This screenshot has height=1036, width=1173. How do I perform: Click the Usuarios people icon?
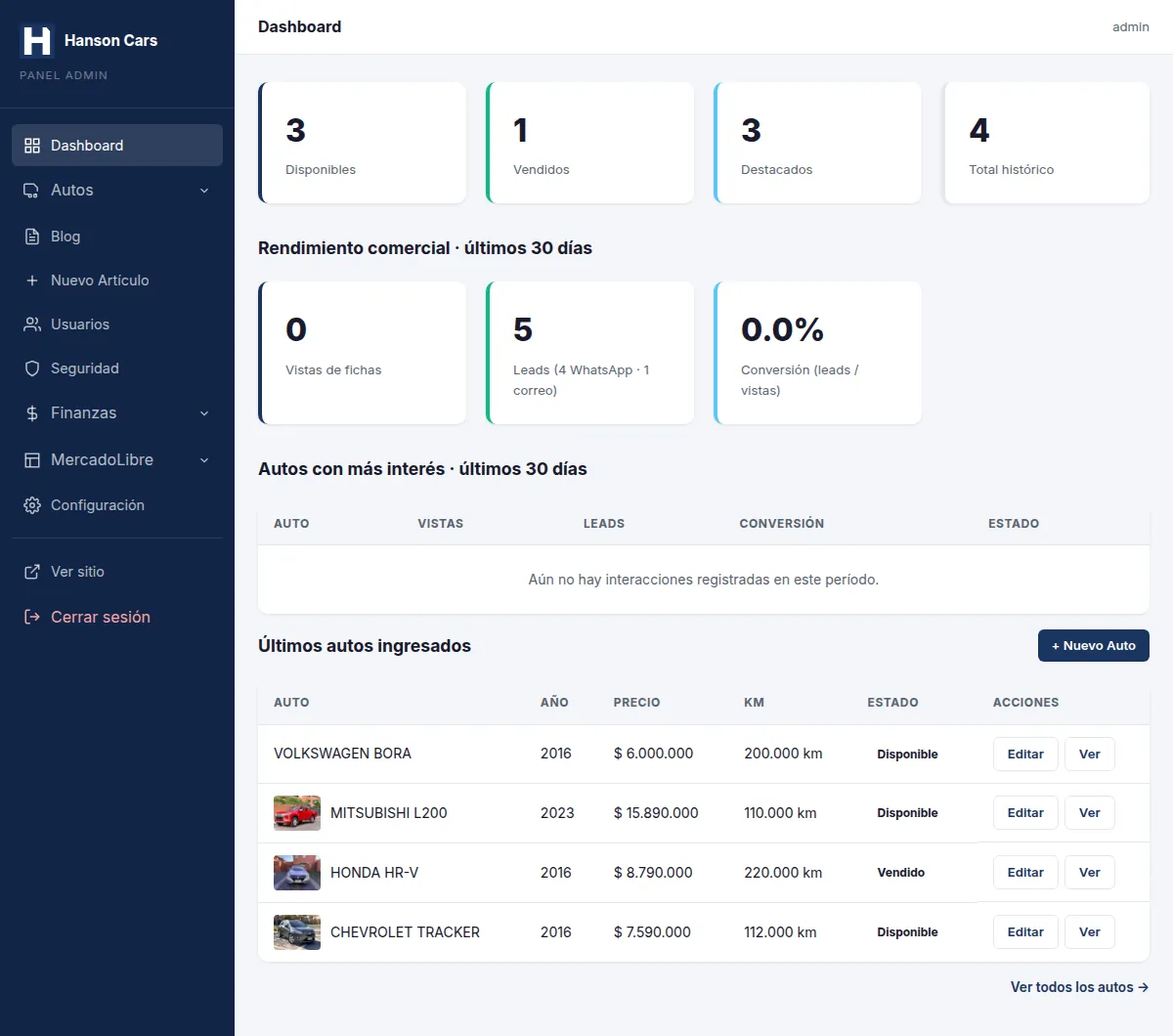pyautogui.click(x=32, y=324)
